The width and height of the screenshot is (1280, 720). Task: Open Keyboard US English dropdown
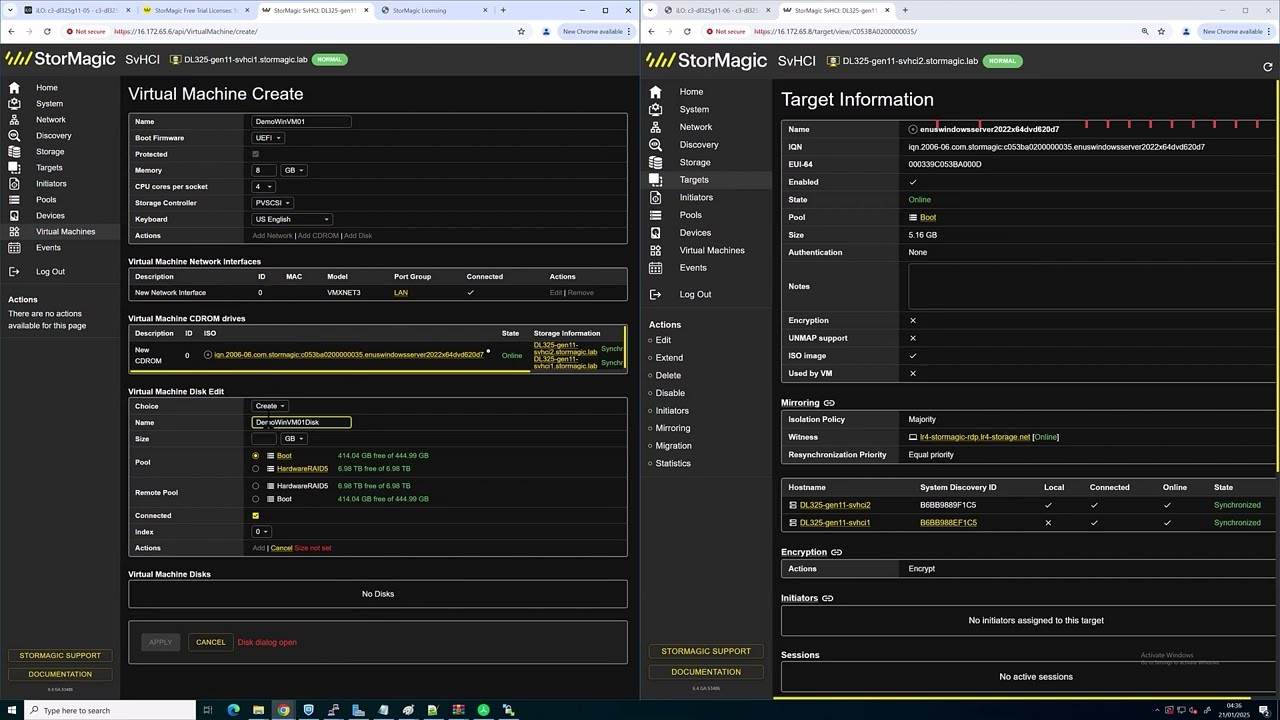pyautogui.click(x=291, y=219)
